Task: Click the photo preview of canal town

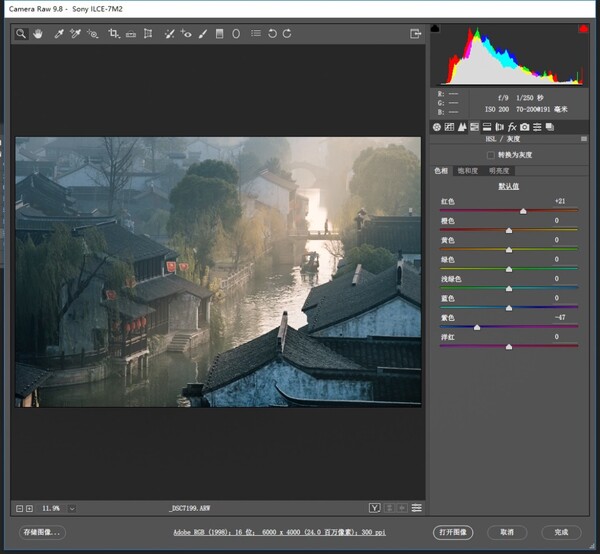Action: click(x=218, y=272)
